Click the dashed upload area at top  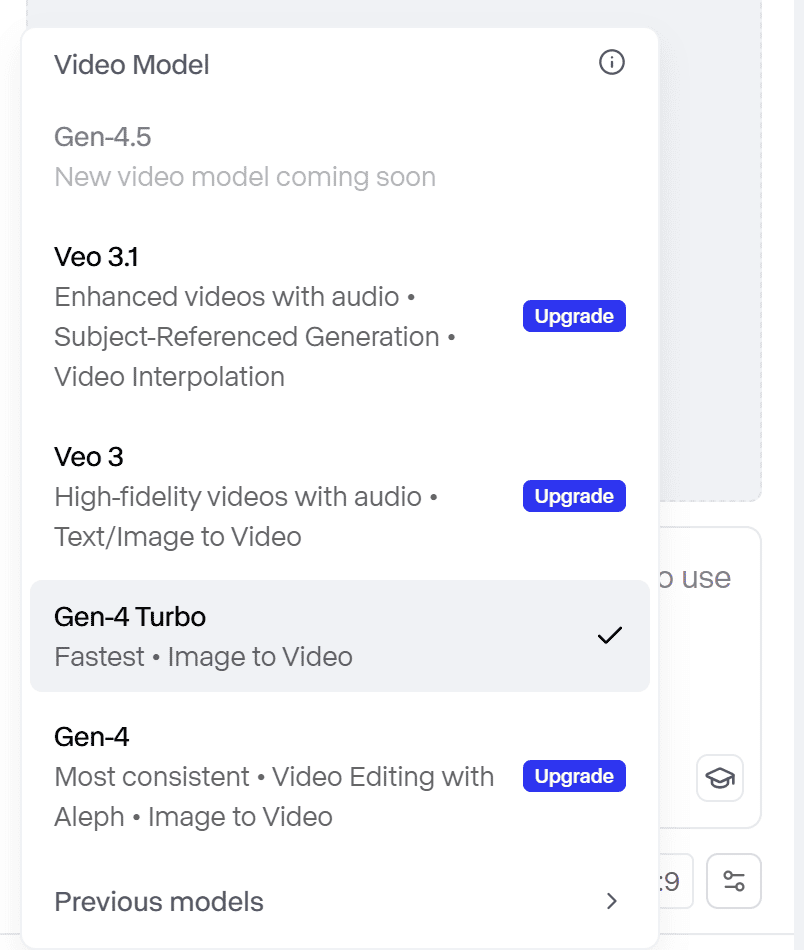[710, 250]
